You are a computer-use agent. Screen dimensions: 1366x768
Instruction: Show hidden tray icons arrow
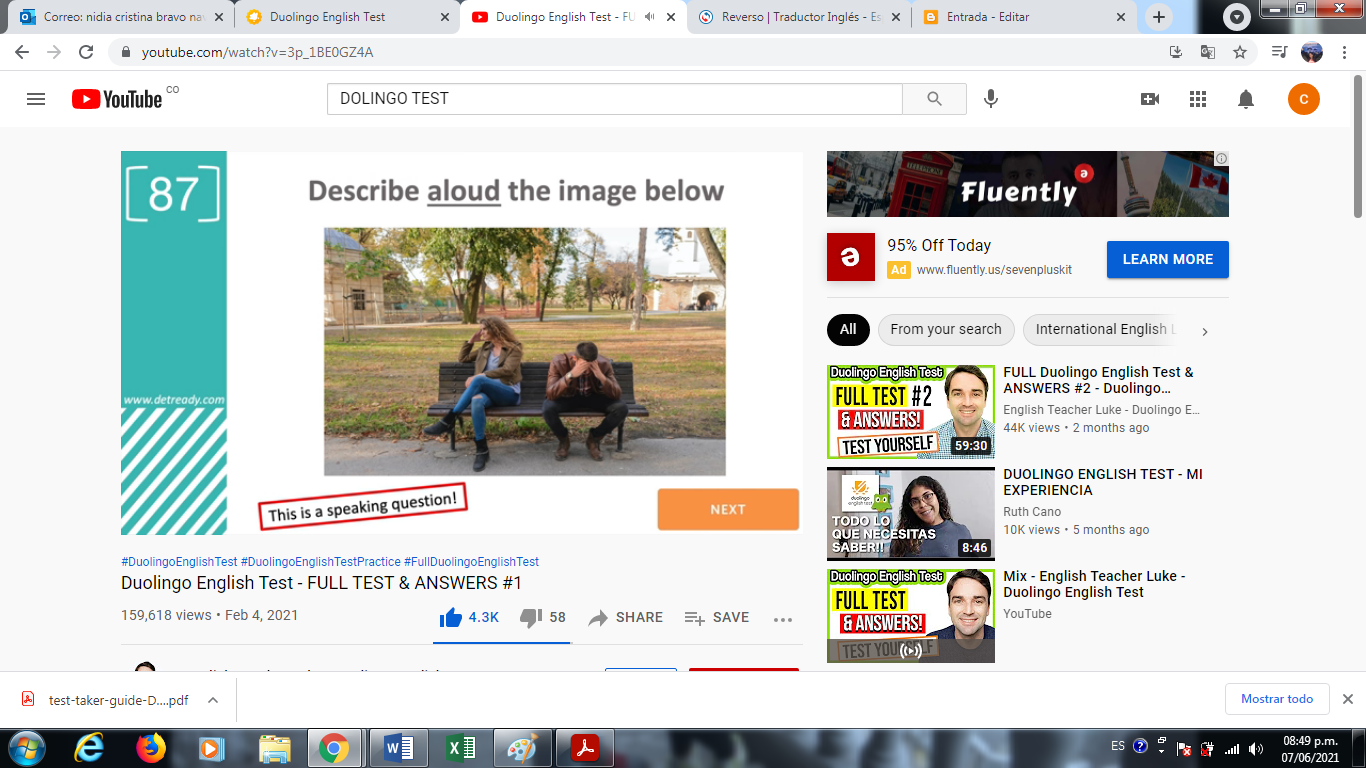pos(1161,743)
